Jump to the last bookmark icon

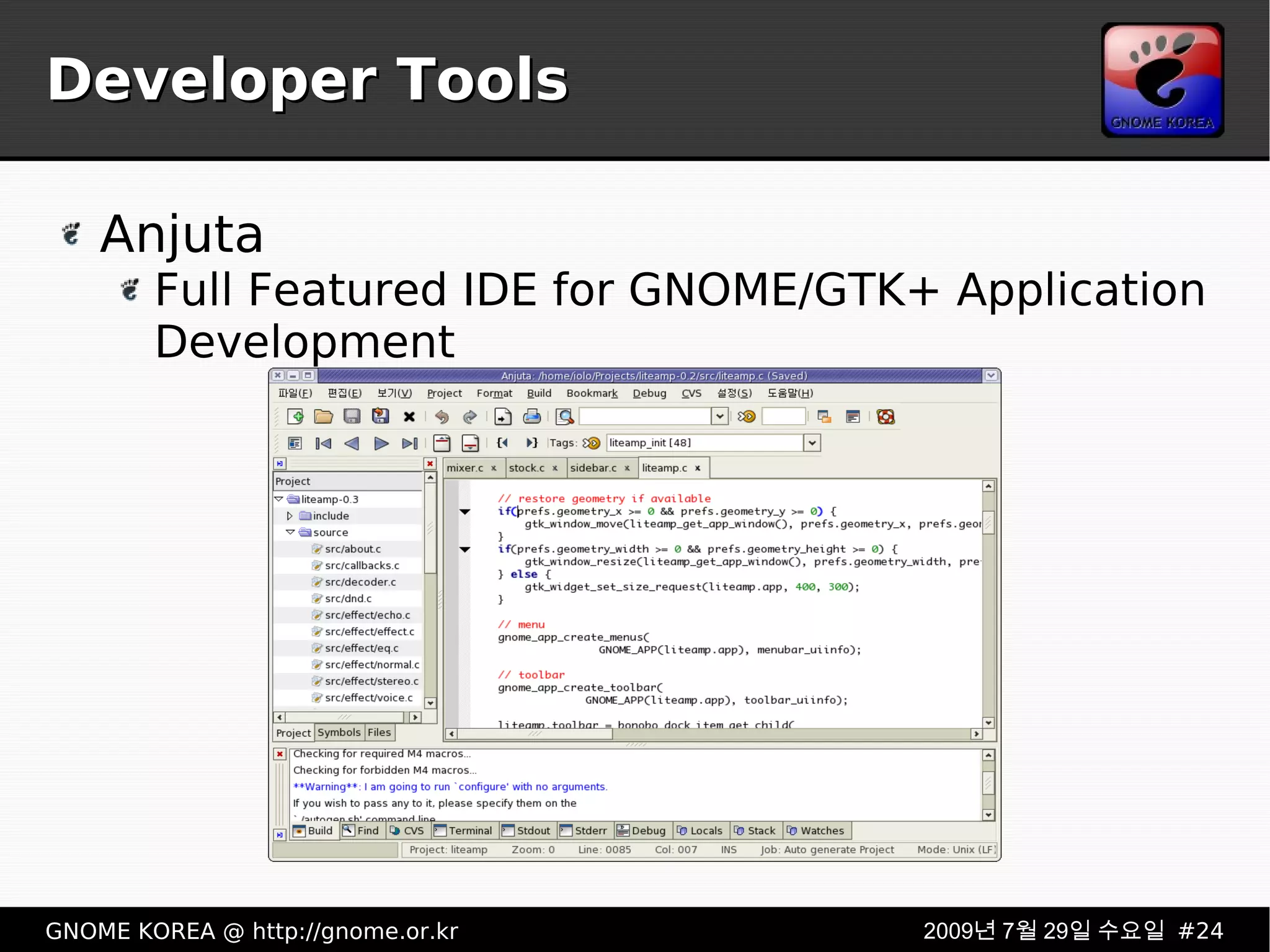[x=410, y=443]
